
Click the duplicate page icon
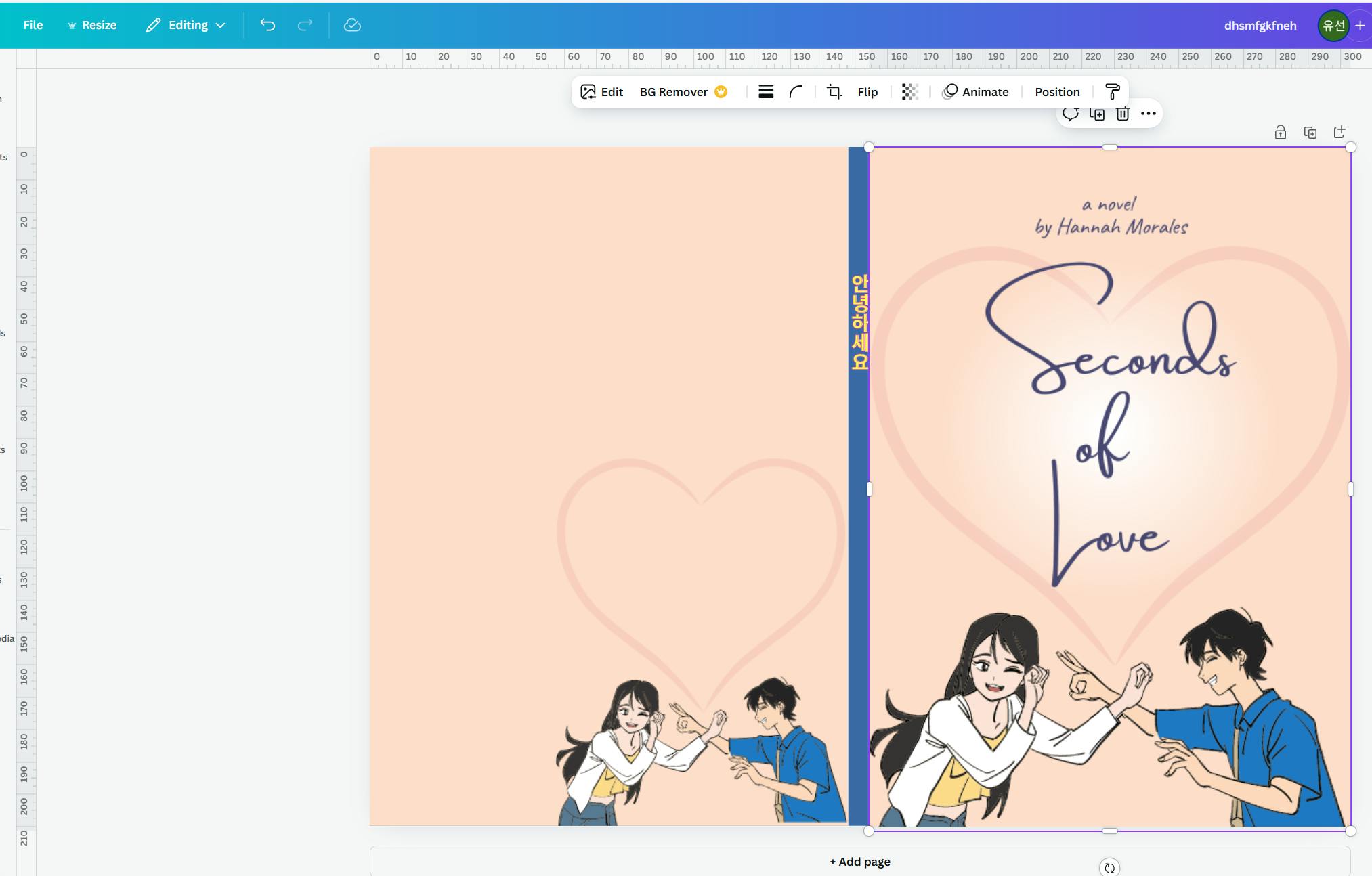coord(1310,133)
